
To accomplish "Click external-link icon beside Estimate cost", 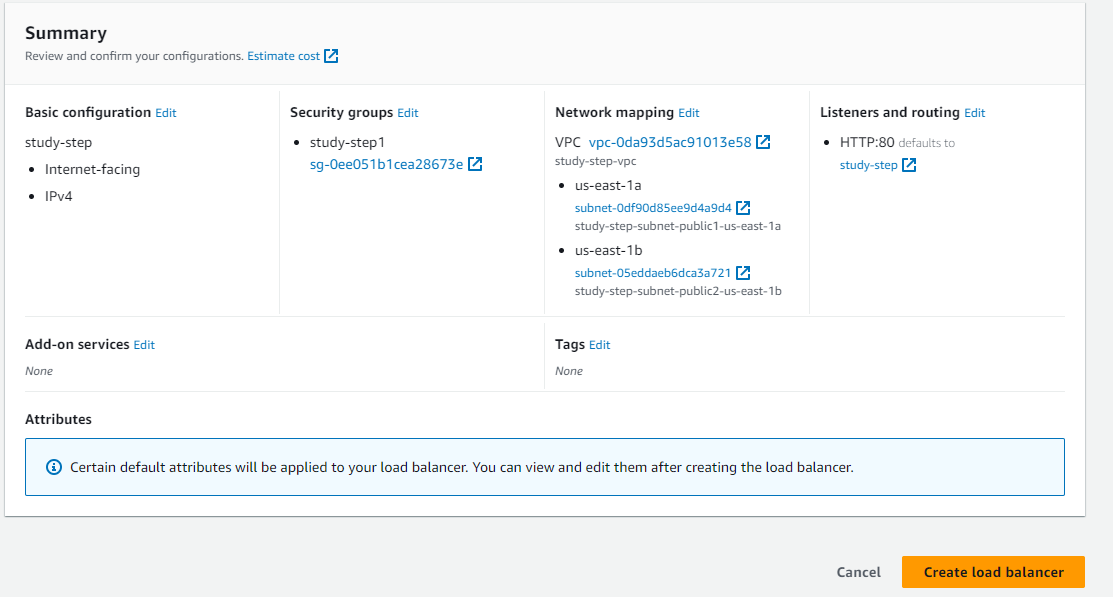I will pyautogui.click(x=331, y=56).
